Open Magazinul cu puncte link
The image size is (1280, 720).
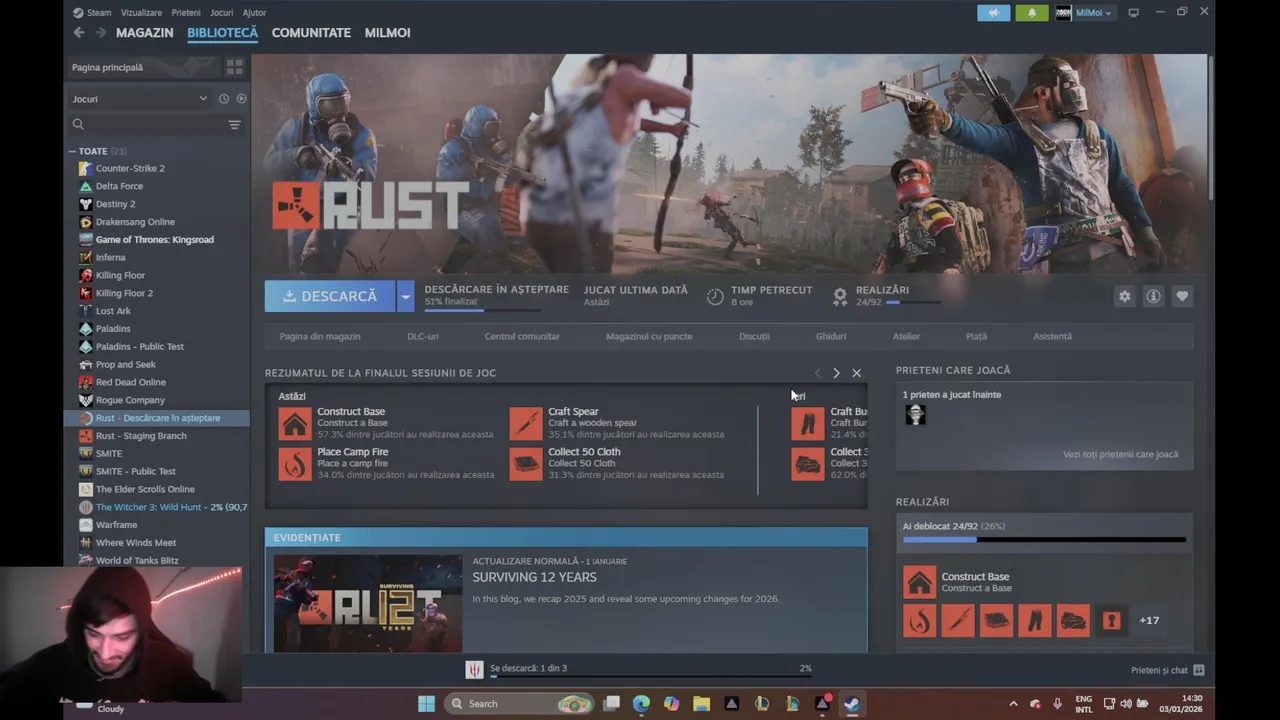click(x=649, y=336)
